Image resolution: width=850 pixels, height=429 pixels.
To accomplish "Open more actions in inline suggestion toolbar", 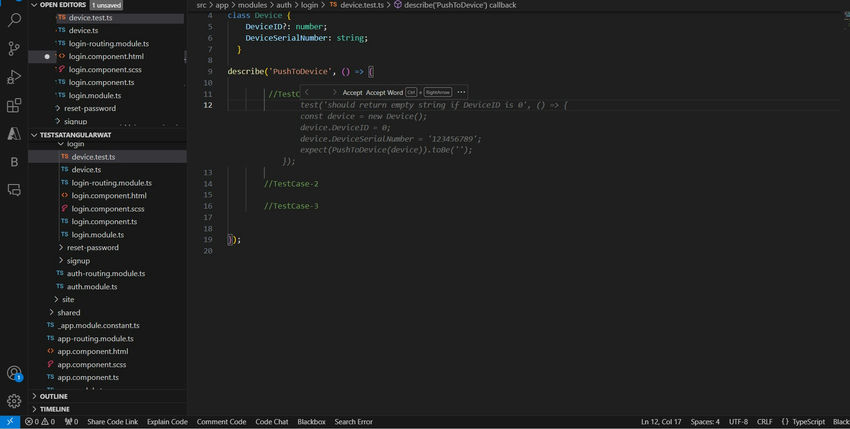I will (461, 92).
